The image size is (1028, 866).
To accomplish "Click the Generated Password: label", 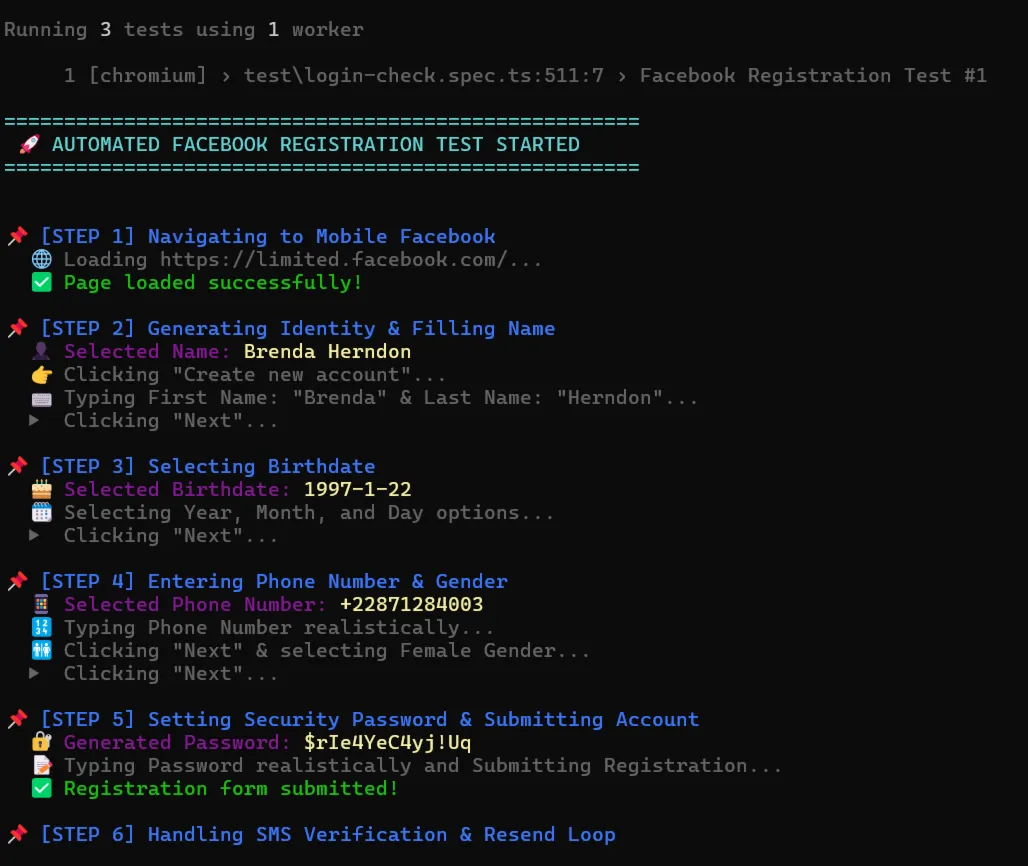I will click(177, 742).
